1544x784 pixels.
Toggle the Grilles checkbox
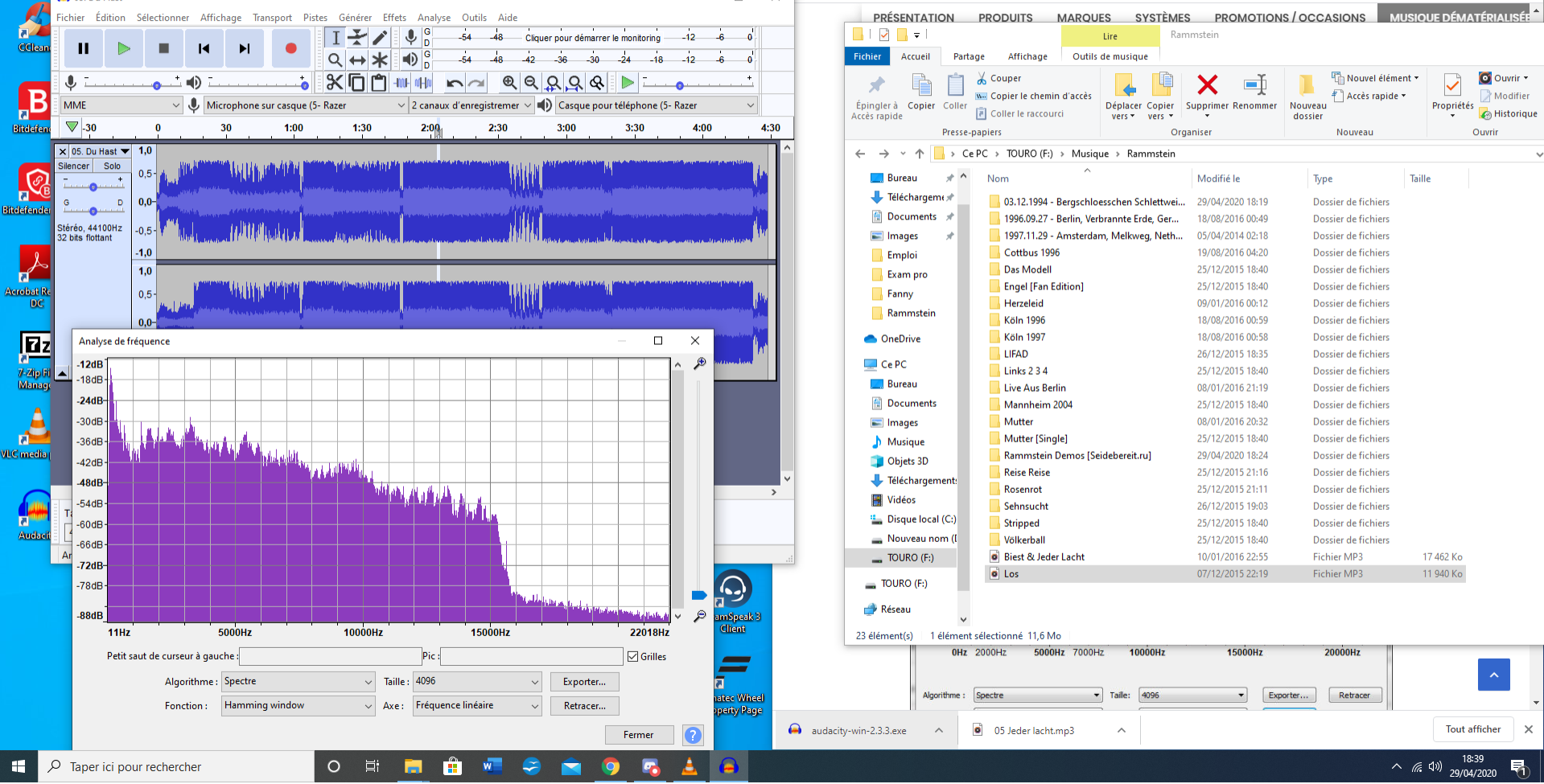point(633,657)
